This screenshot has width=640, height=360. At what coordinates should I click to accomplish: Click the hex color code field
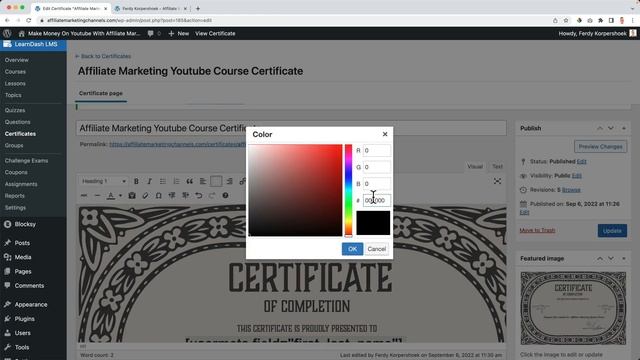tap(376, 200)
